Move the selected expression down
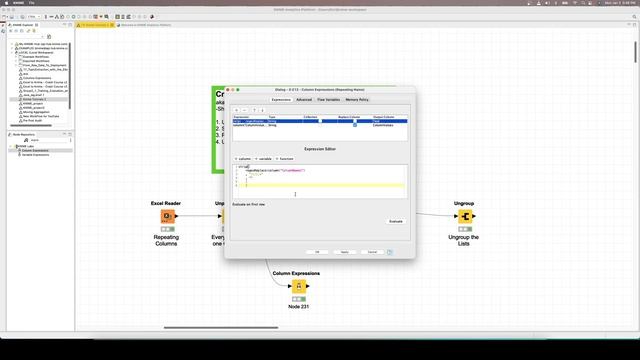This screenshot has width=640, height=360. tap(262, 110)
